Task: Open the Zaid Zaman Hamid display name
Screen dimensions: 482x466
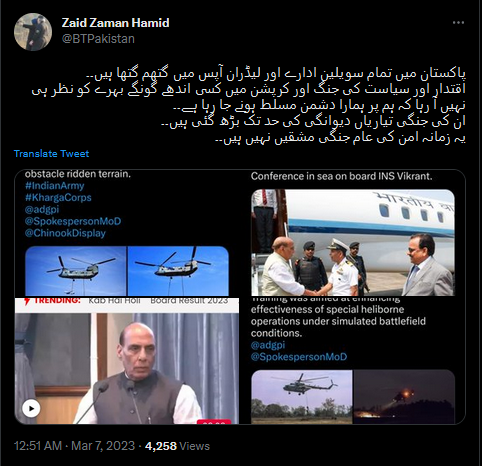Action: click(115, 23)
